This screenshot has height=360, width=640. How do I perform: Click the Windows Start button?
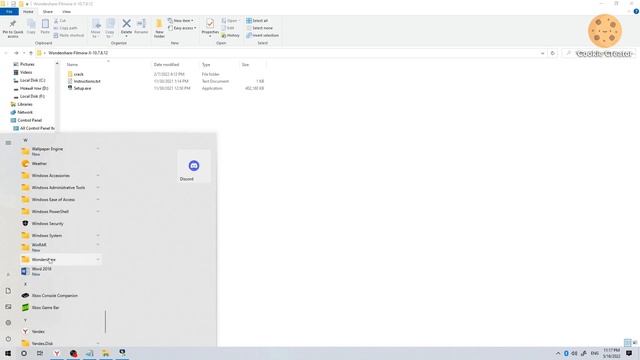(8, 353)
